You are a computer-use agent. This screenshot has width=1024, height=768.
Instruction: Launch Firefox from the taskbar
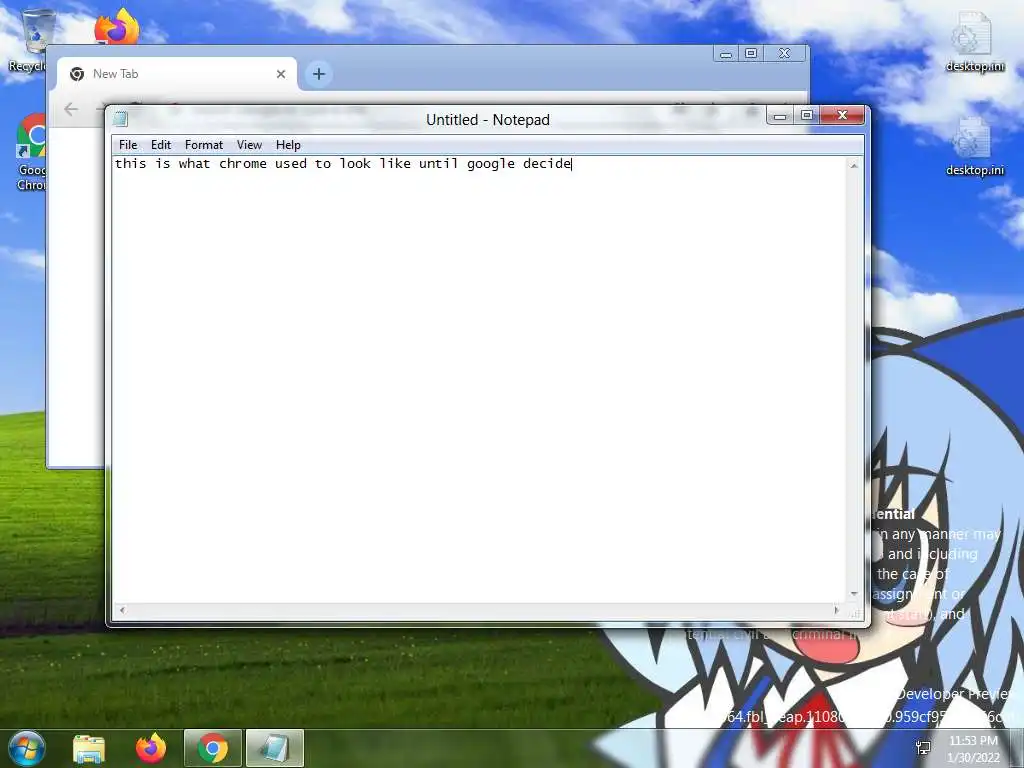click(x=151, y=748)
